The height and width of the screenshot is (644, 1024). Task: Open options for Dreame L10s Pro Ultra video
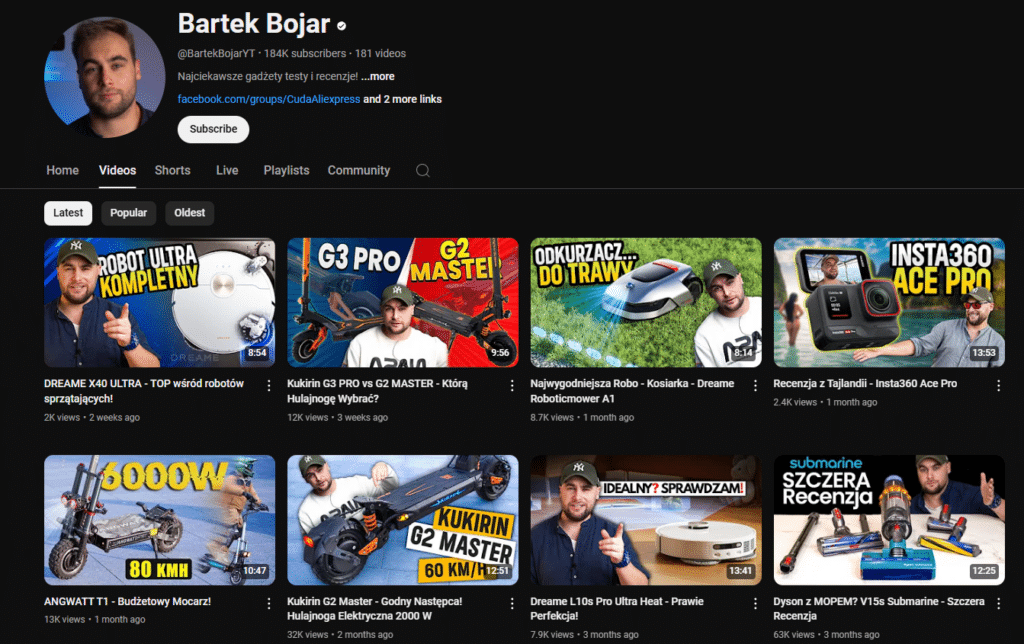[755, 603]
